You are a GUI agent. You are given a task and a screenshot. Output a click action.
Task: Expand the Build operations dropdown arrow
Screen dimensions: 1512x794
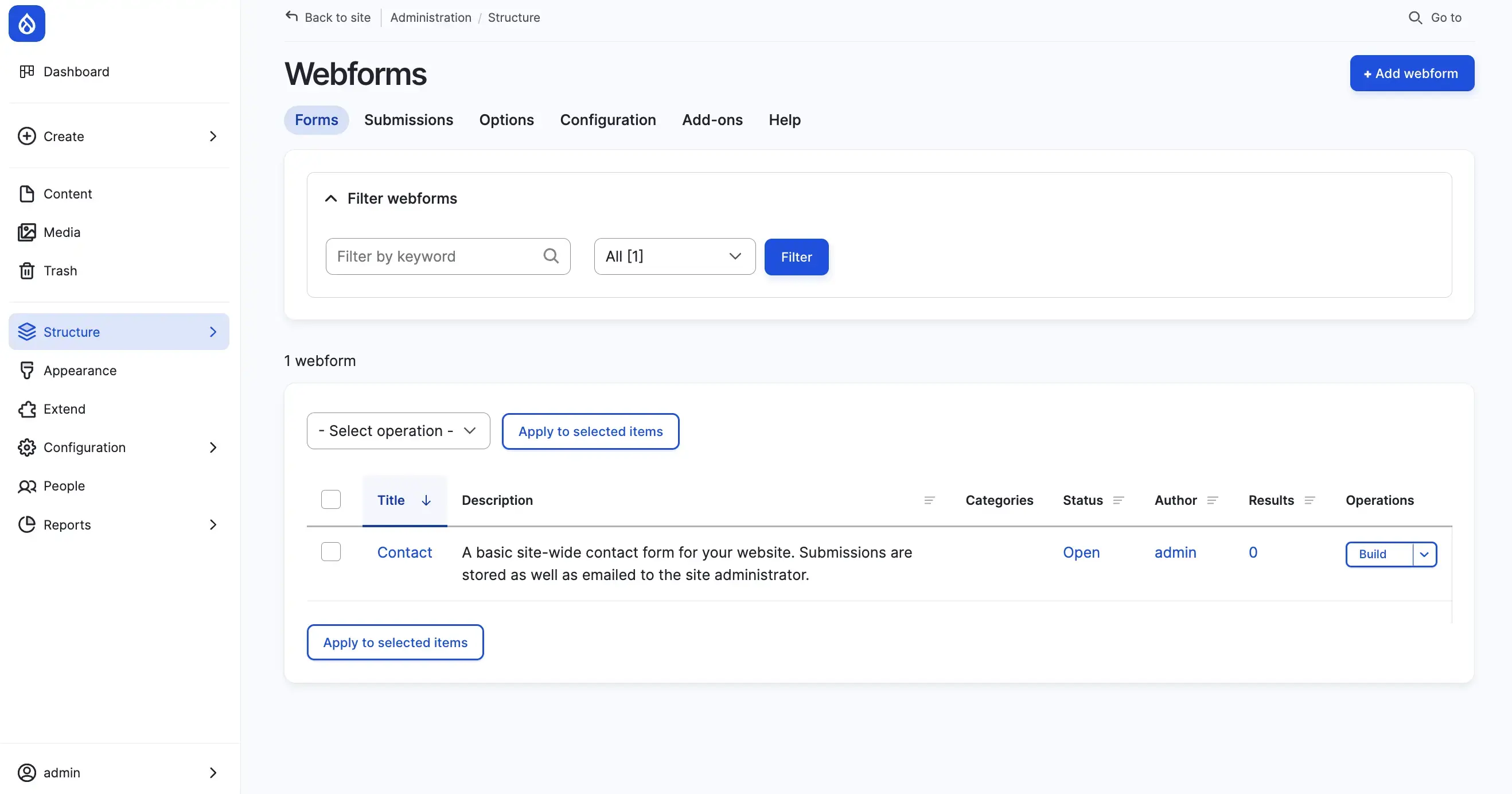pos(1424,554)
